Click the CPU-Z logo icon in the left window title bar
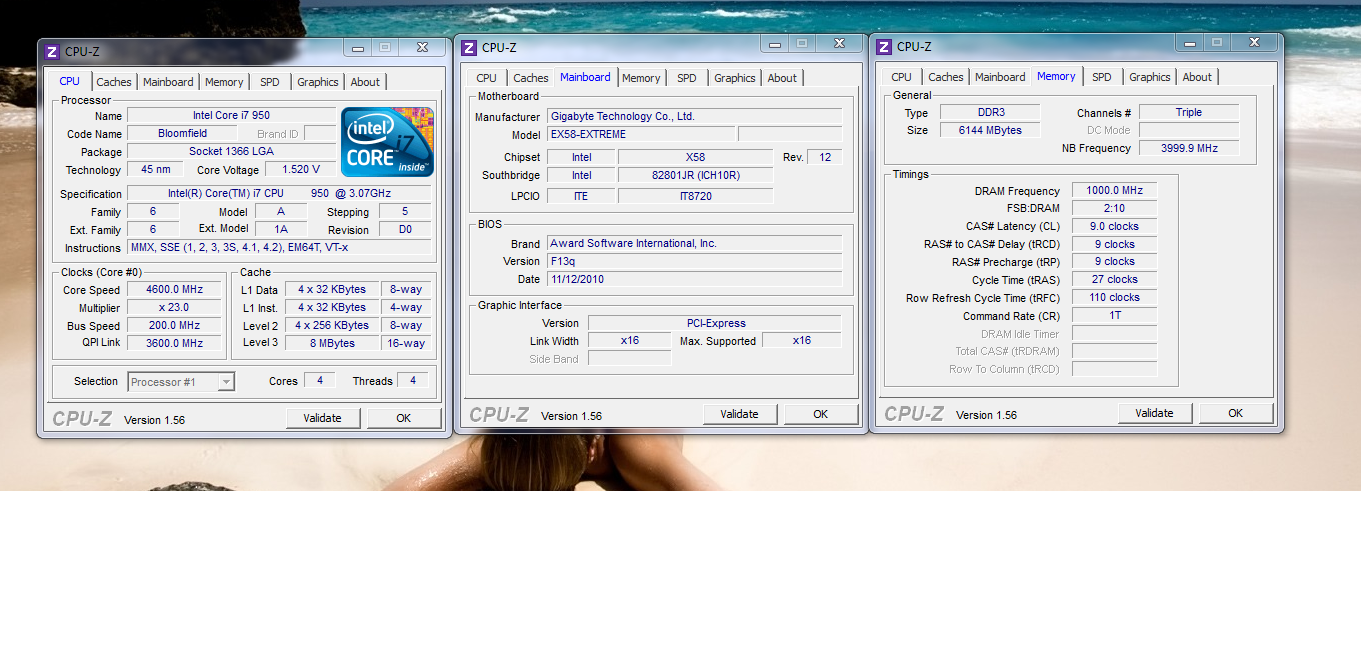 (x=52, y=51)
